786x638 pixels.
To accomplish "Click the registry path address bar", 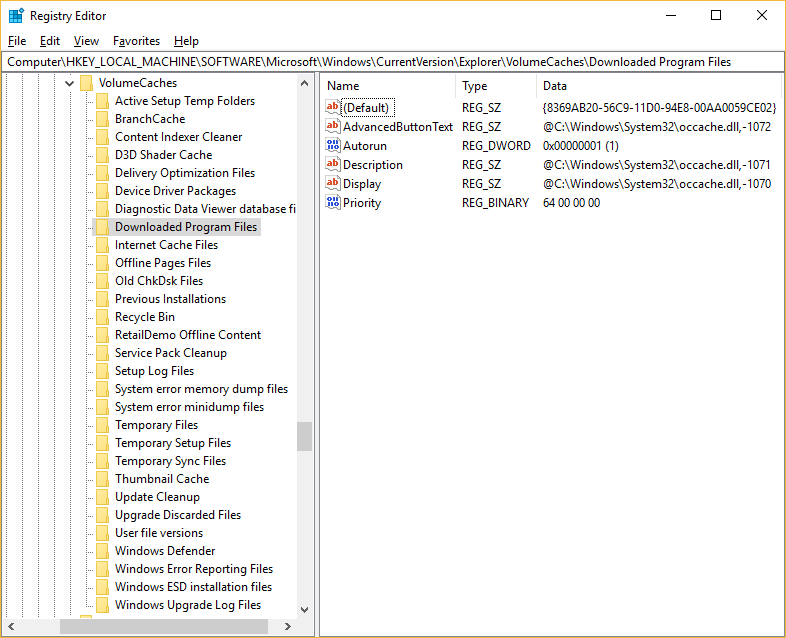I will (x=392, y=62).
